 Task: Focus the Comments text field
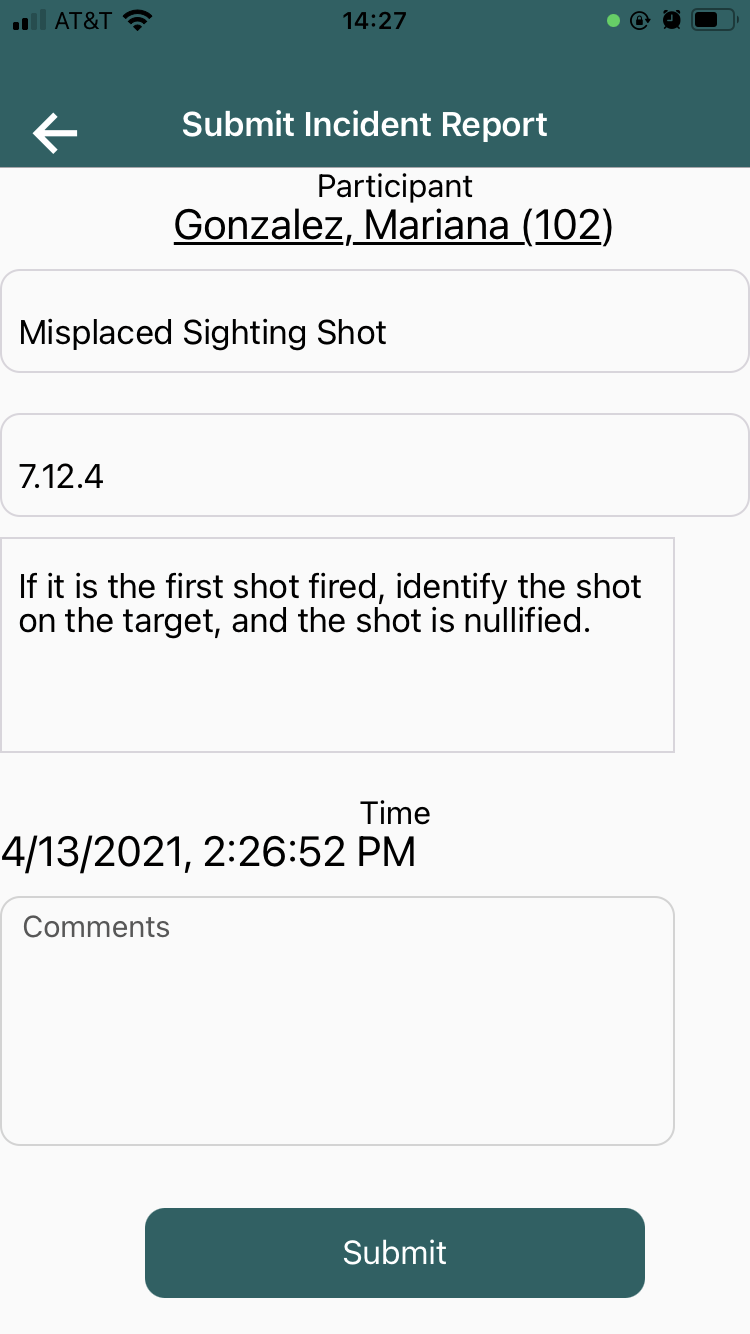[337, 1020]
